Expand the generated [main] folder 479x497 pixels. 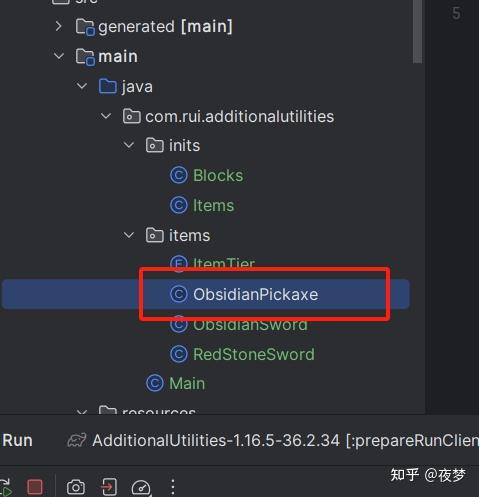coord(59,26)
